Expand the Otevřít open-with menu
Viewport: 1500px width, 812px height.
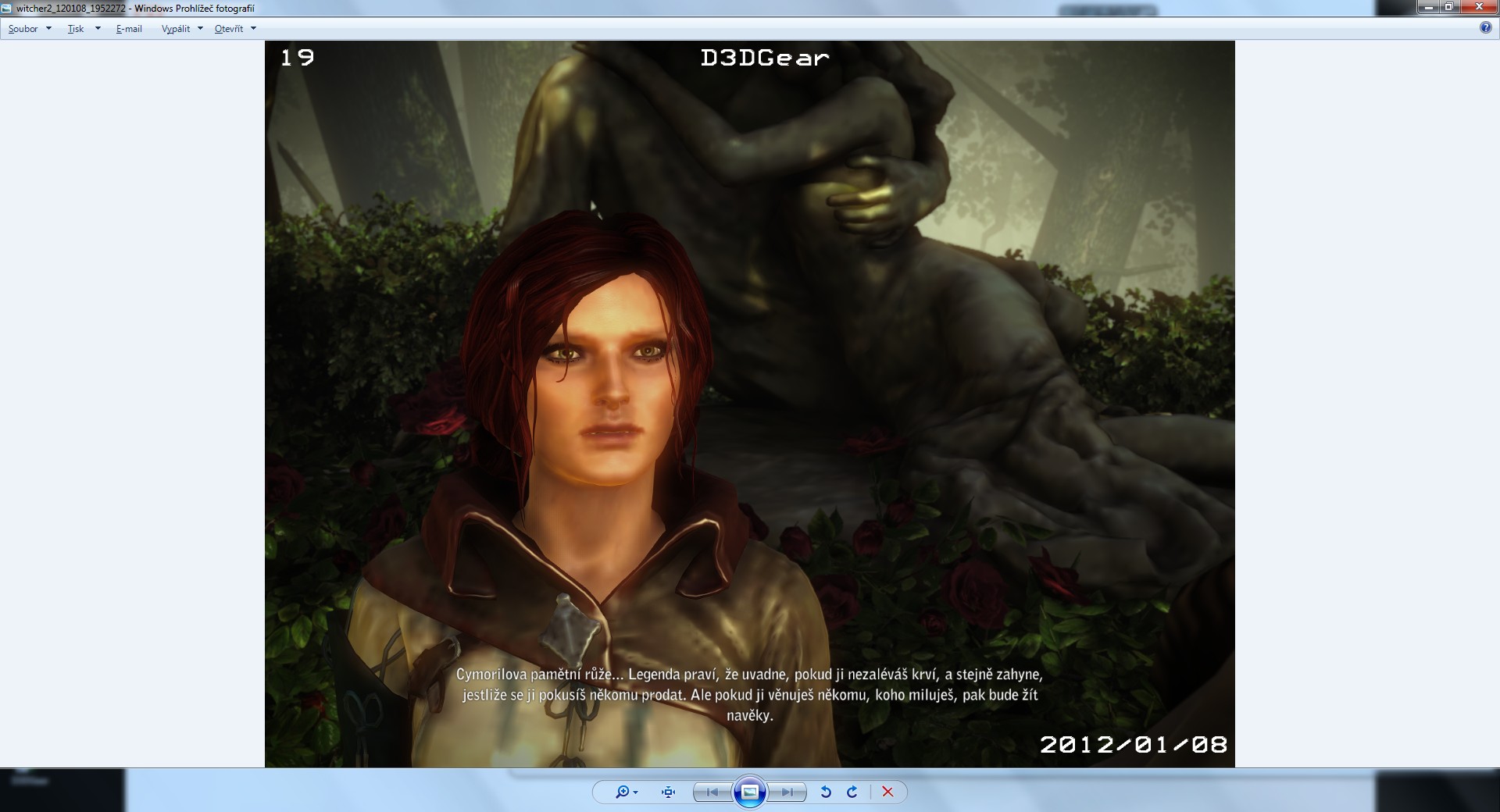pos(235,29)
